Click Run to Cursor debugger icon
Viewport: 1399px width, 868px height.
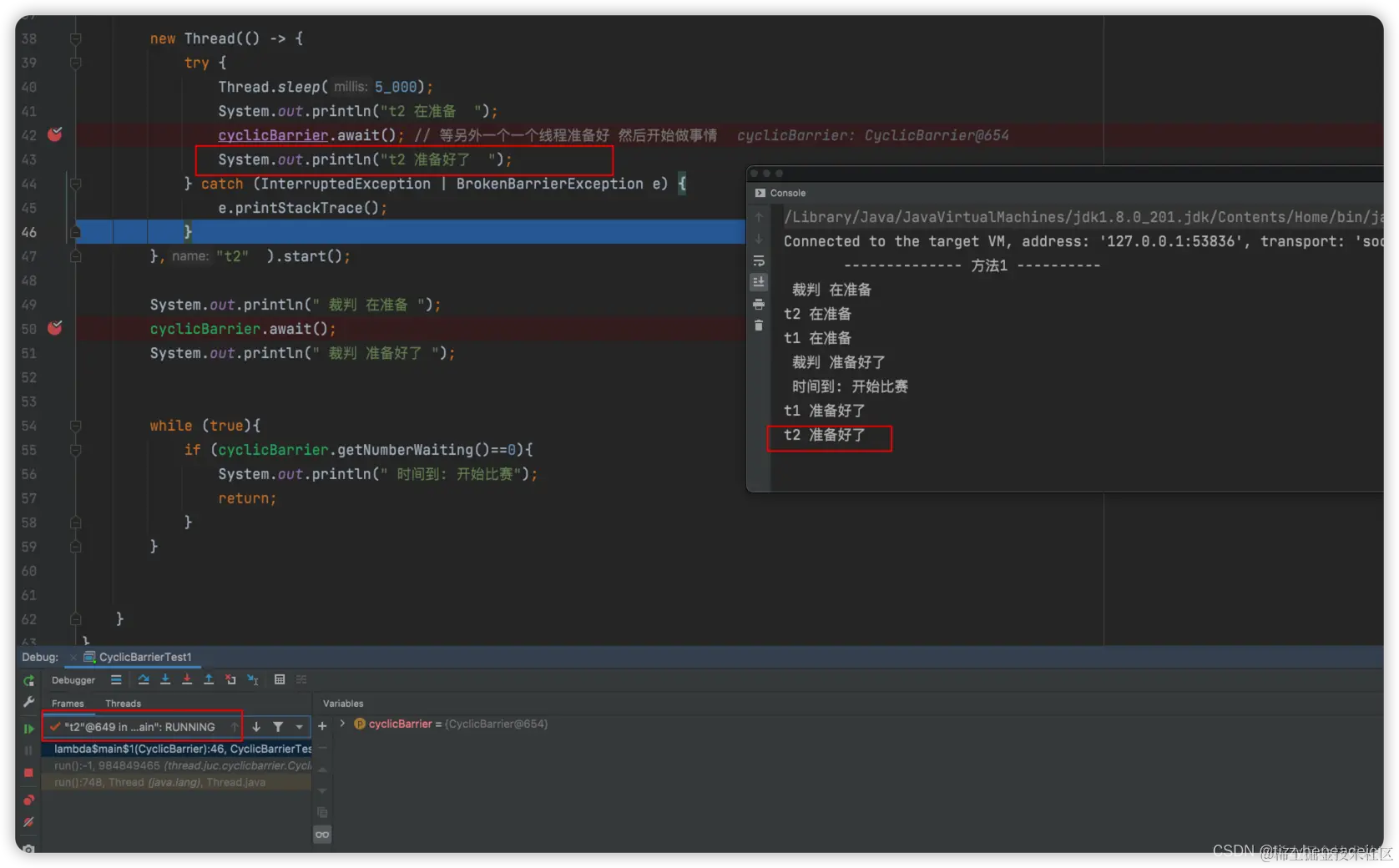point(253,679)
